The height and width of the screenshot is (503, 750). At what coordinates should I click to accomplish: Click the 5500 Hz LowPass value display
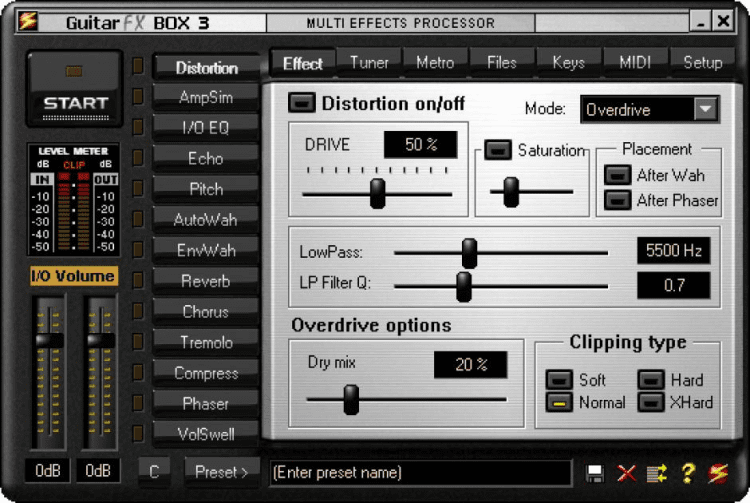pyautogui.click(x=673, y=250)
